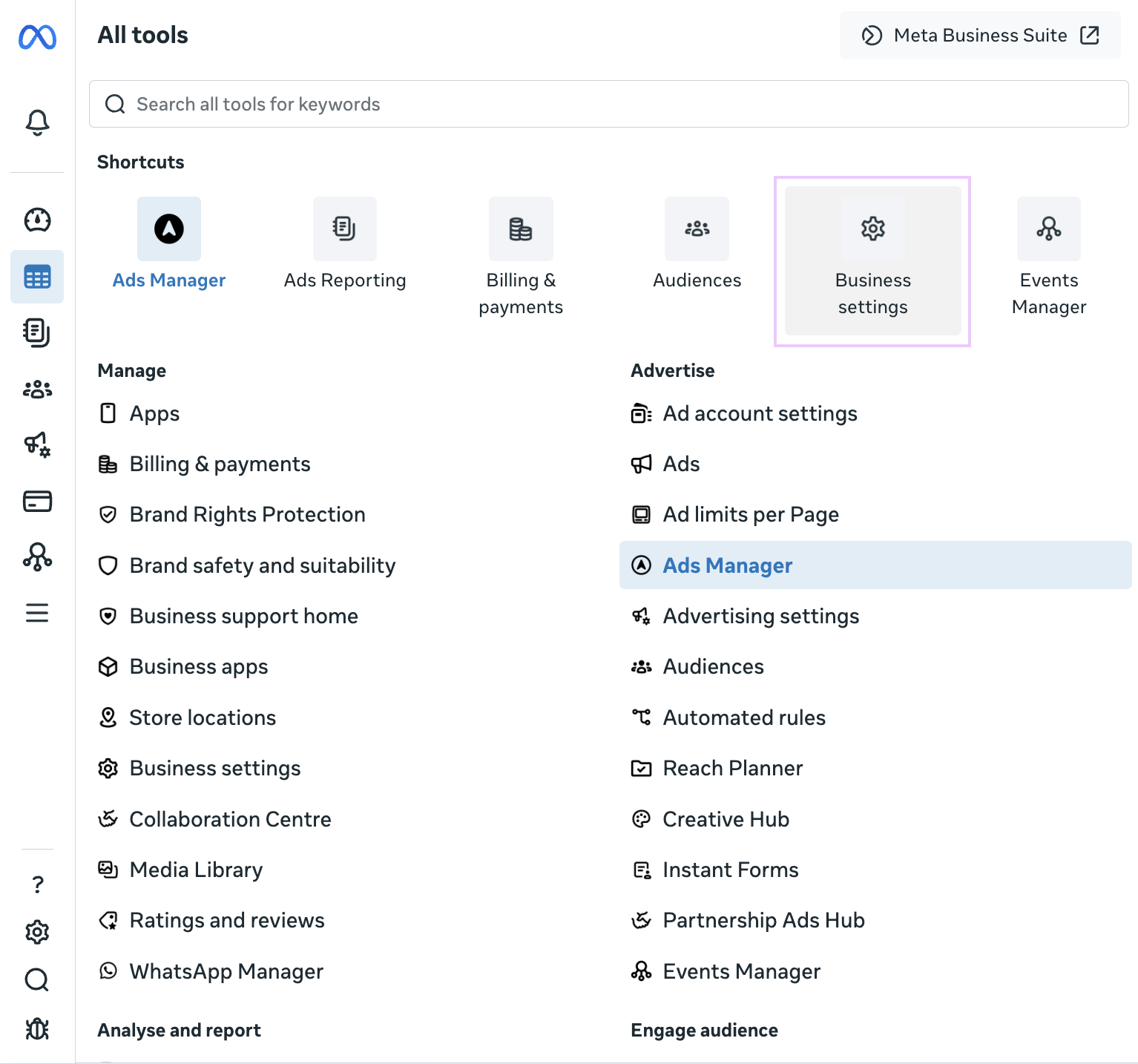The width and height of the screenshot is (1138, 1064).
Task: Open Account overview gauge icon in sidebar
Action: pyautogui.click(x=37, y=220)
